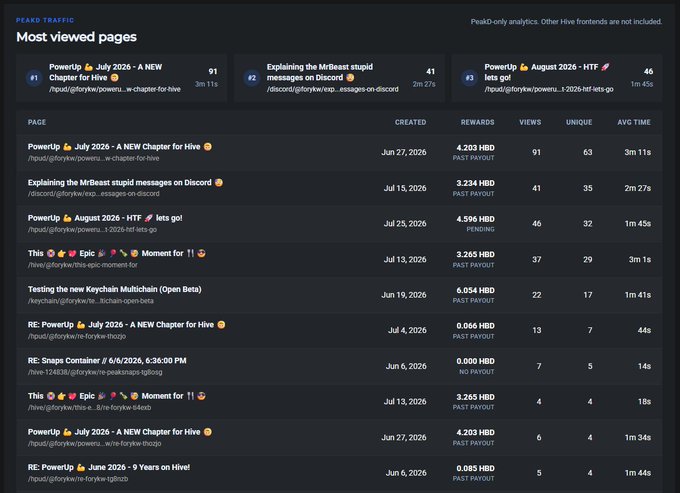
Task: Click the '6.054 HBD' reward value
Action: [475, 290]
